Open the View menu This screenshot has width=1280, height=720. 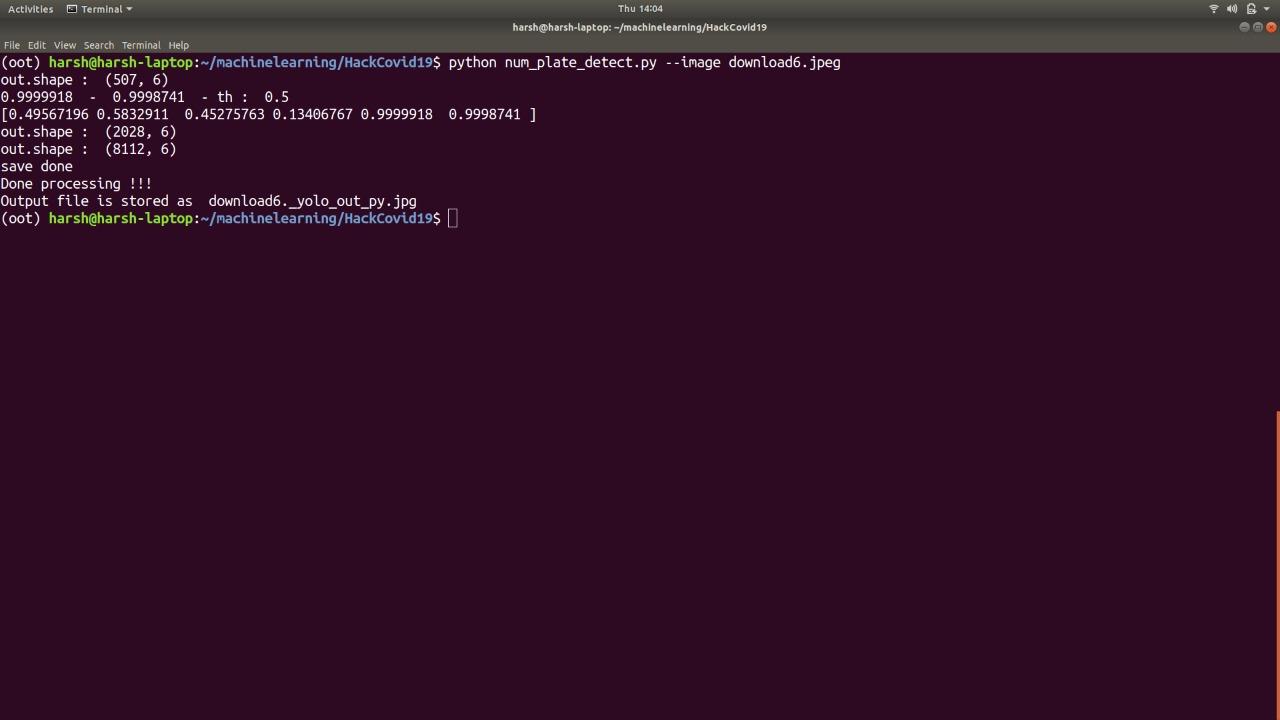click(x=64, y=45)
